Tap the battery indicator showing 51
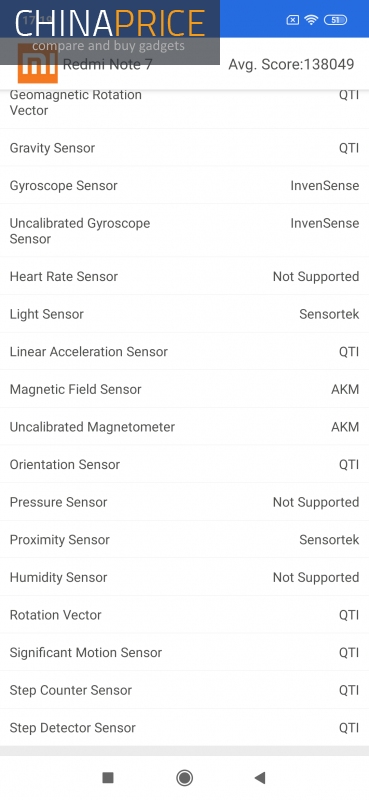This screenshot has height=800, width=369. 335,20
